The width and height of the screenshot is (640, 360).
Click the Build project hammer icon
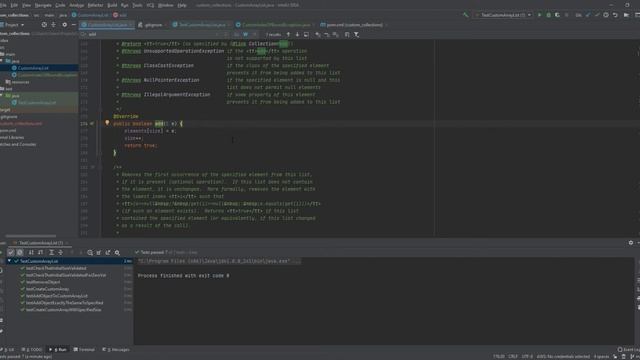coord(466,15)
